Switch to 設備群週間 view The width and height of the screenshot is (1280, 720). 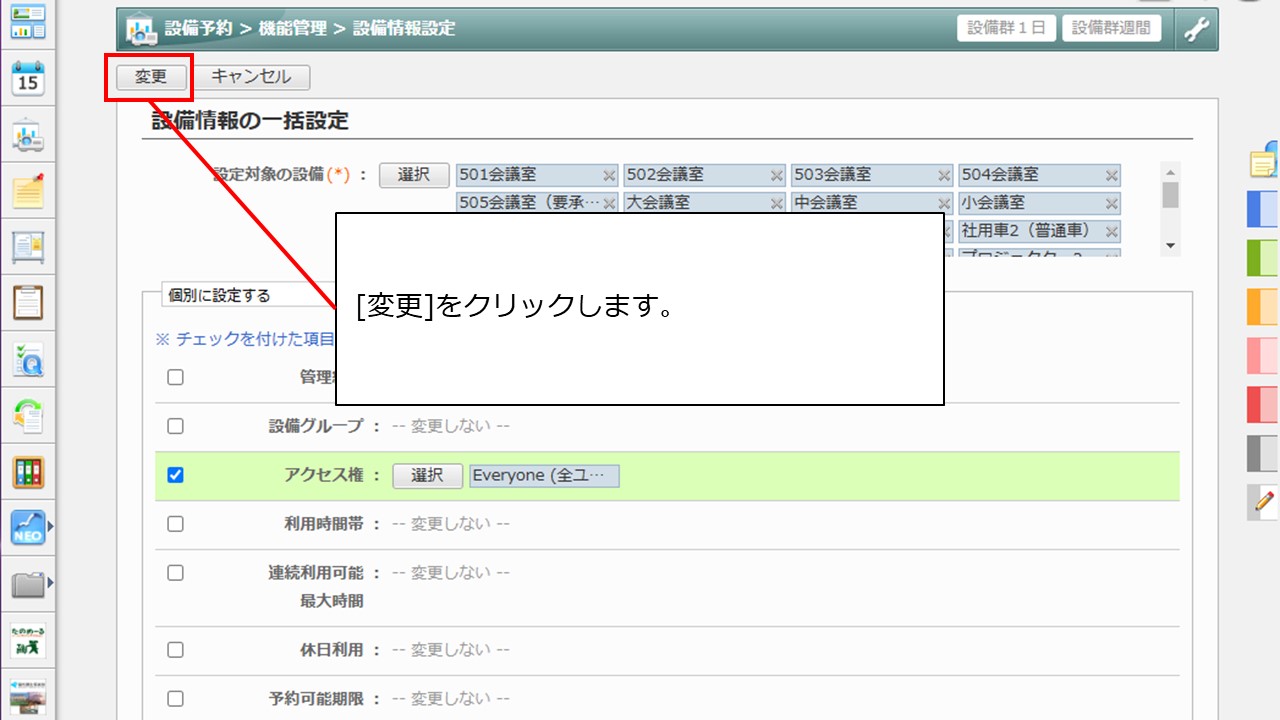coord(1111,28)
